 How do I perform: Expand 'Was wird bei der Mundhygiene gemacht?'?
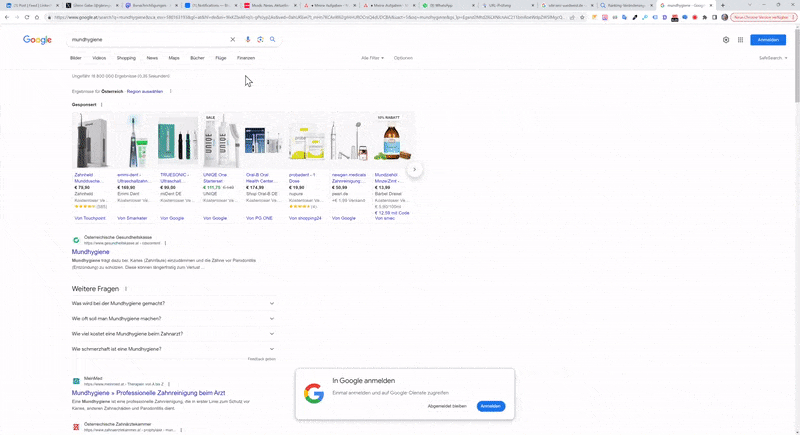click(x=173, y=303)
